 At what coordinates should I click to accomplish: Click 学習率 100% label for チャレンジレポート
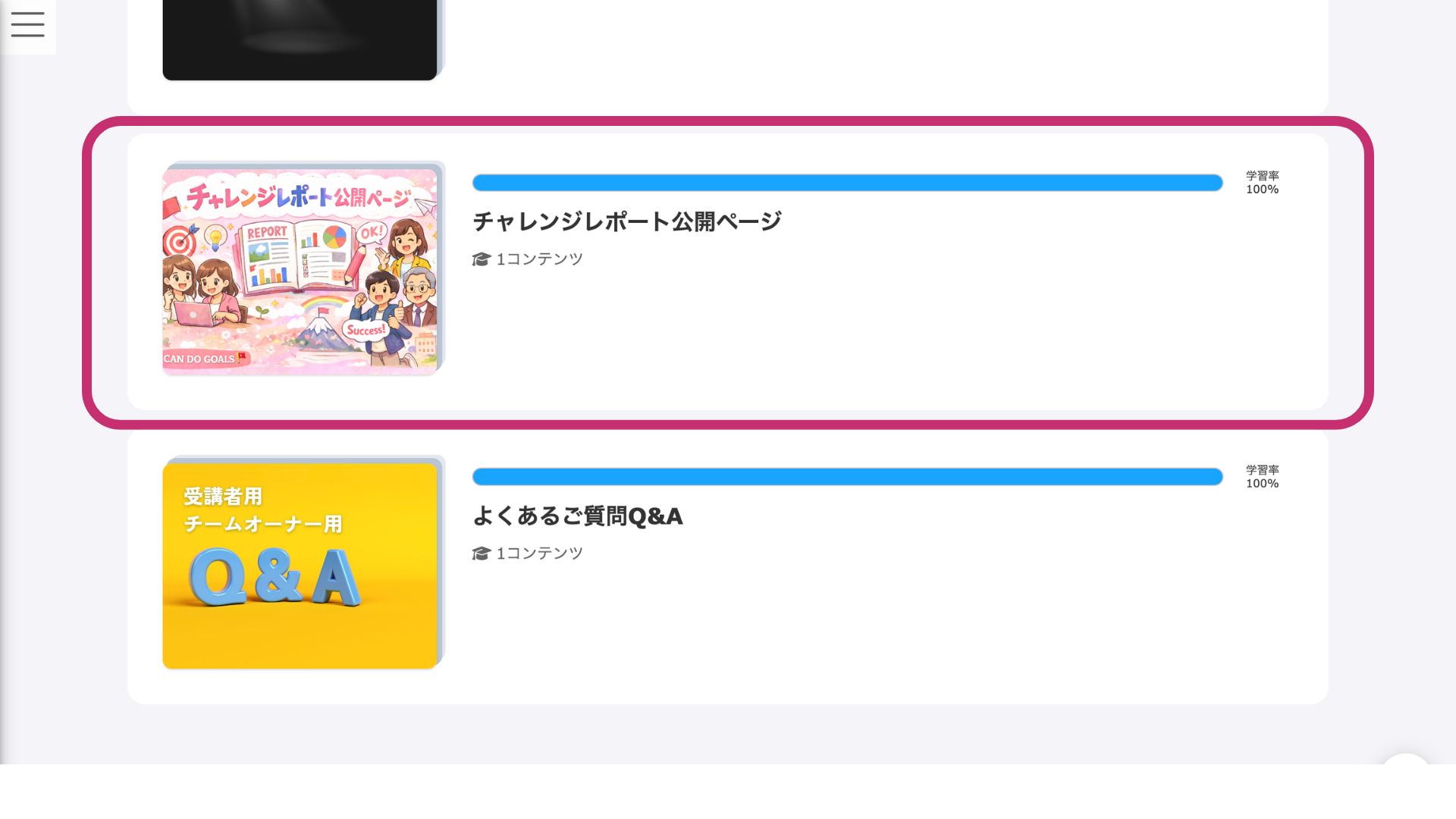point(1262,183)
